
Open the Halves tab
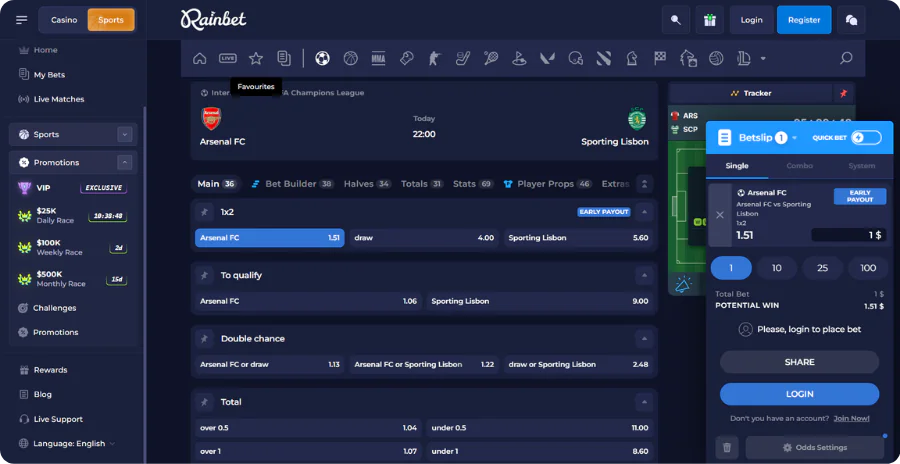pos(367,184)
